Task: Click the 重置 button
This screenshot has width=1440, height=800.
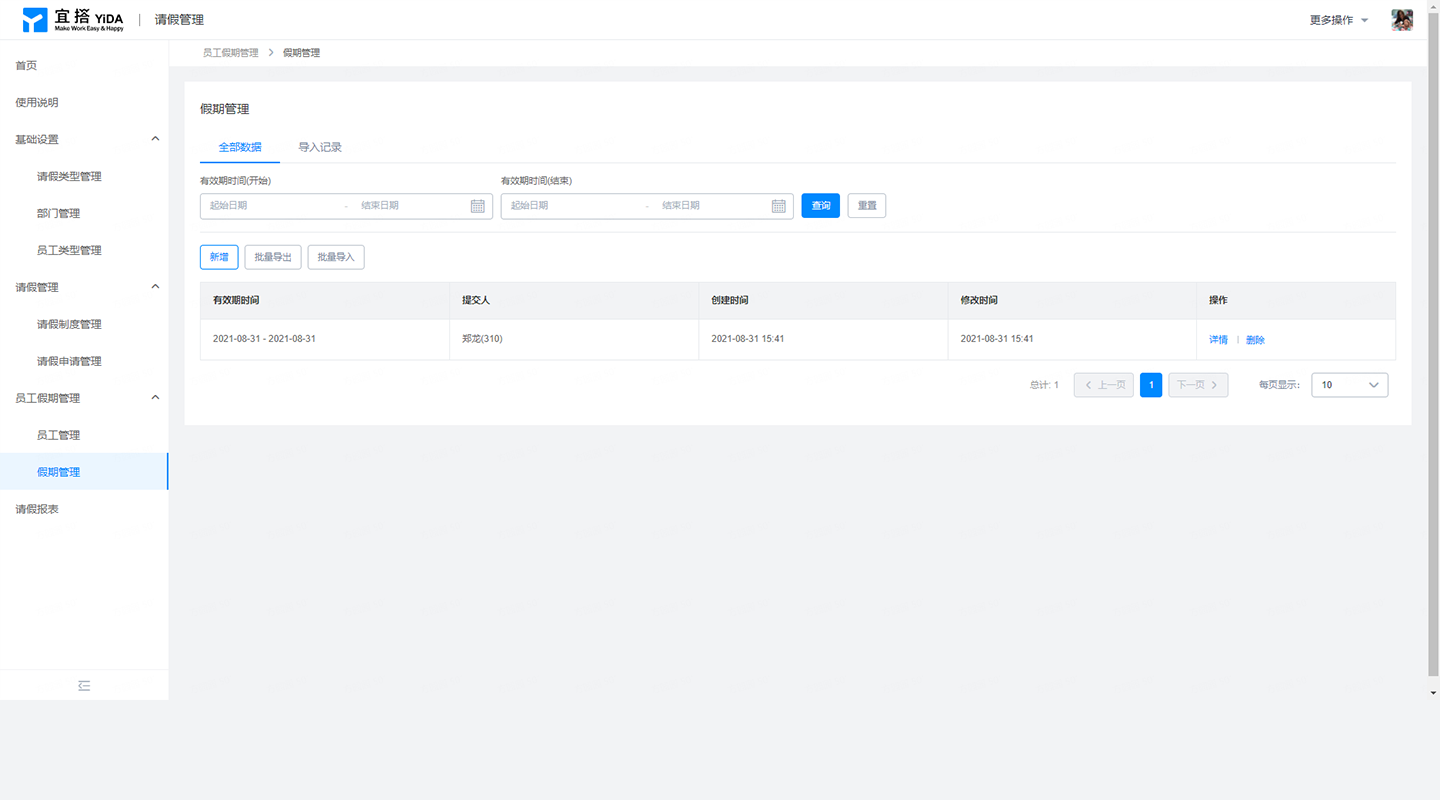Action: tap(867, 206)
